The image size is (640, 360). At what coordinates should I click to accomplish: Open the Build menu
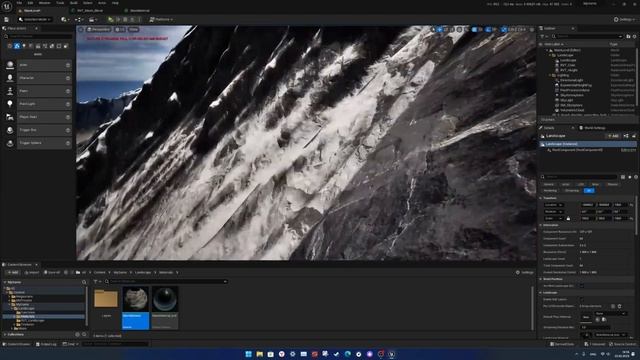[x=74, y=3]
